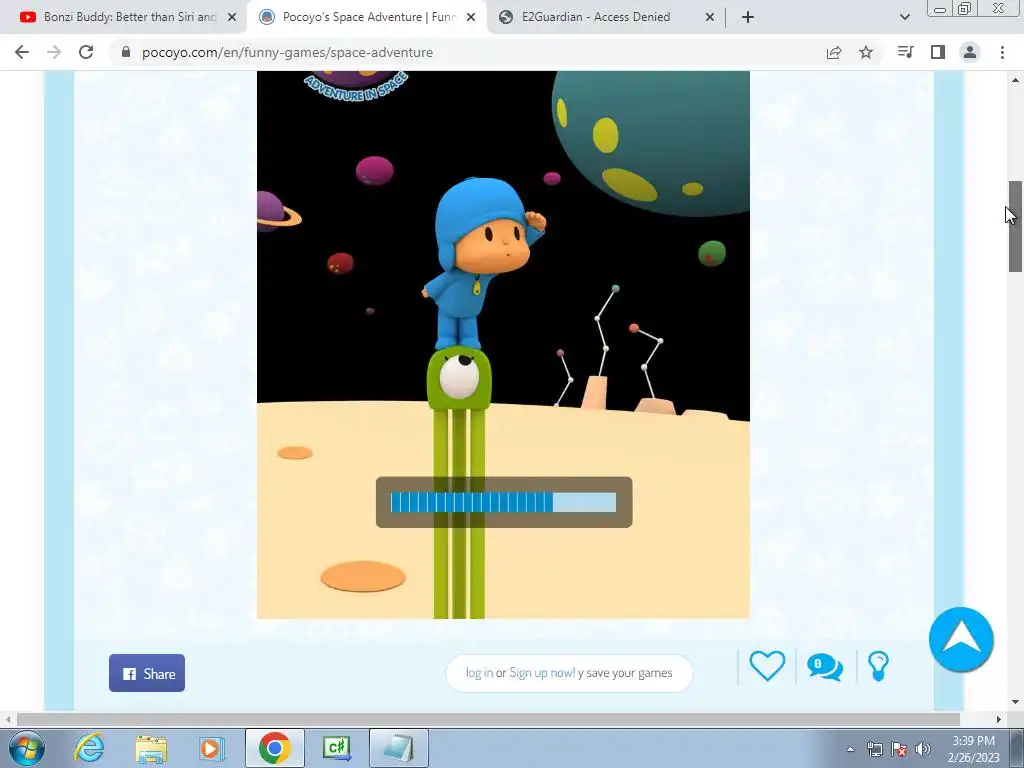Screen dimensions: 1024x768
Task: Click the Sign up now! link
Action: pyautogui.click(x=542, y=673)
